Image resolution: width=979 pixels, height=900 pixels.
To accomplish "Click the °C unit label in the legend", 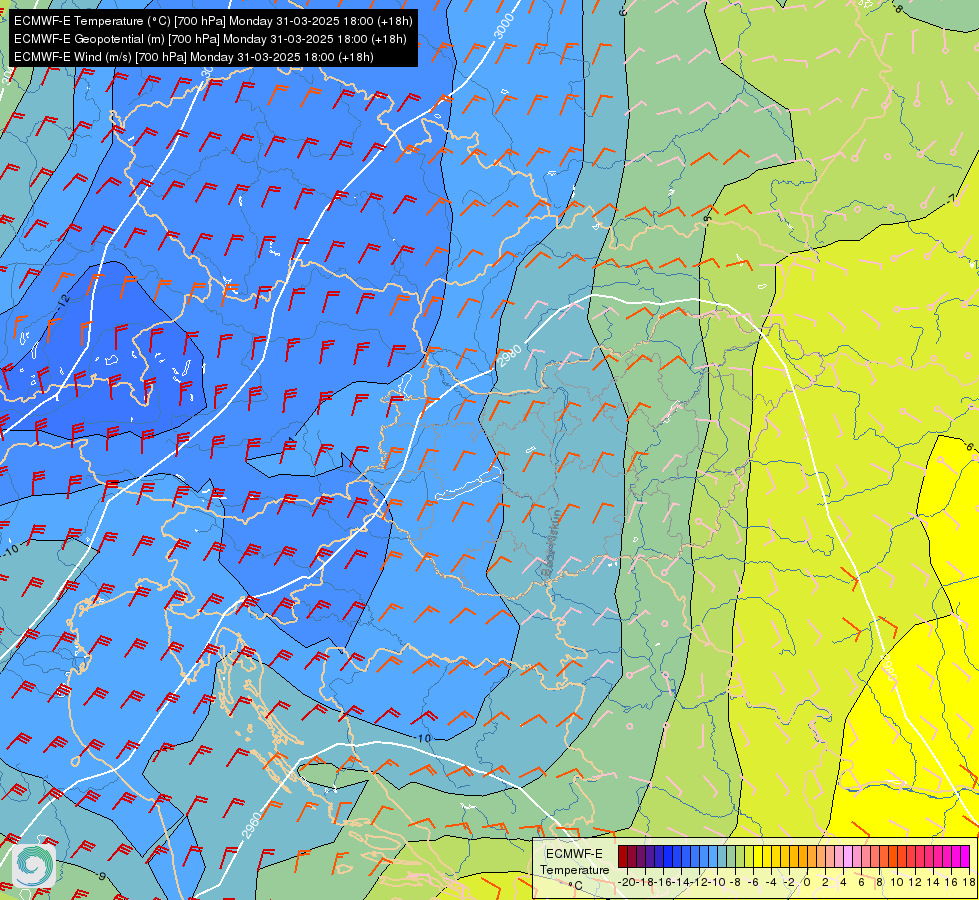I will pyautogui.click(x=576, y=886).
